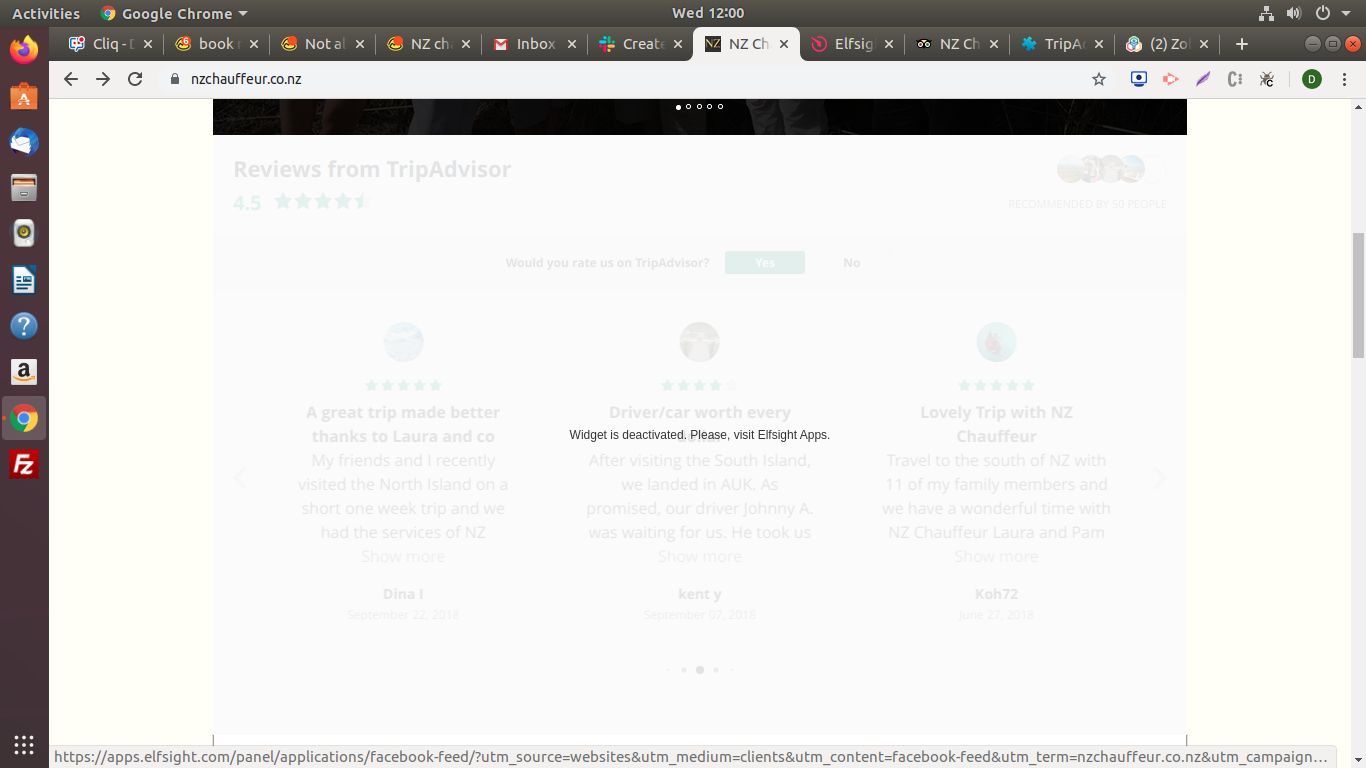1366x768 pixels.
Task: Expand the Google Chrome app menu
Action: (174, 13)
